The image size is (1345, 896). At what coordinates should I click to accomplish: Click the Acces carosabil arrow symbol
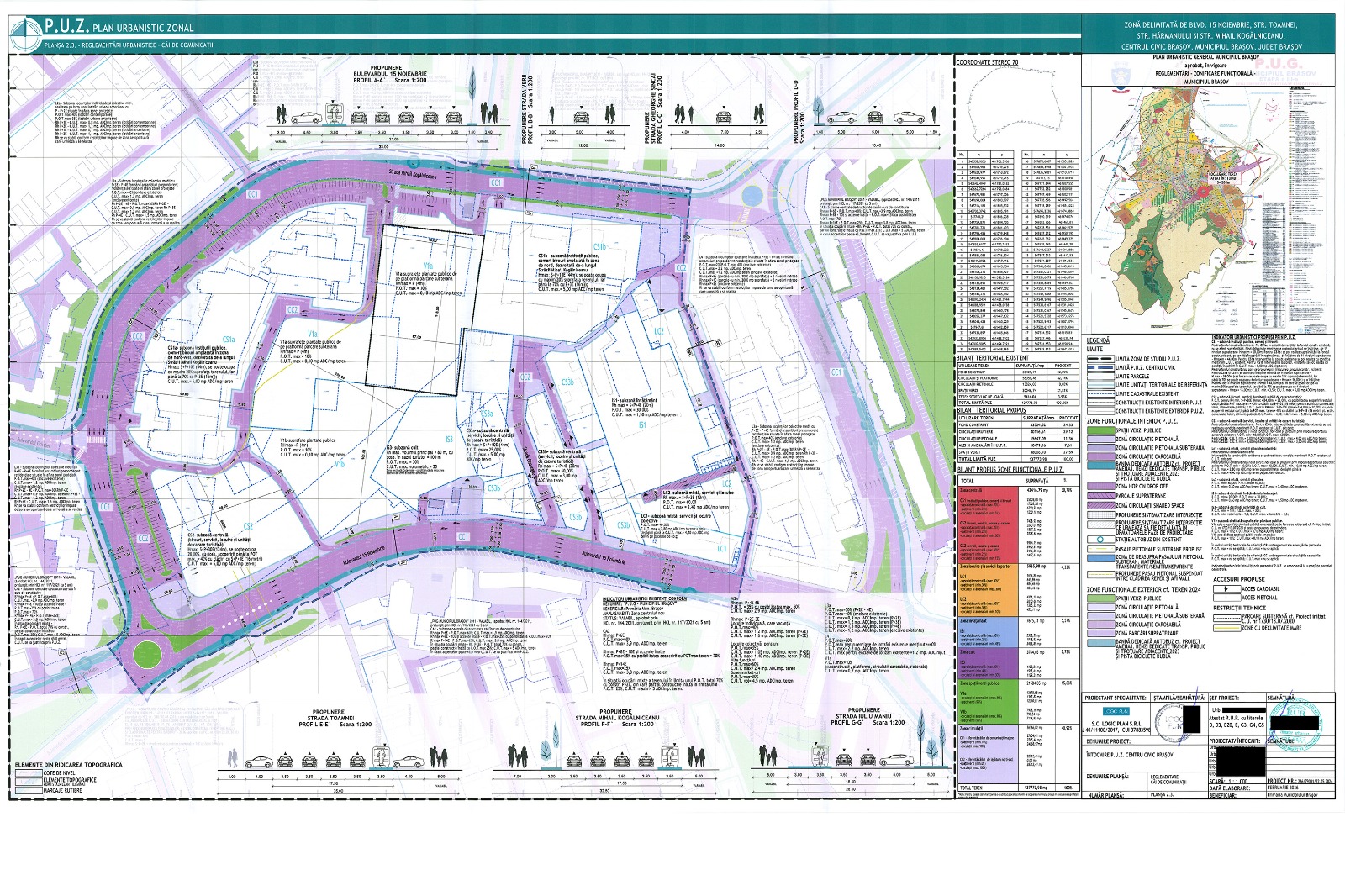coord(1227,589)
